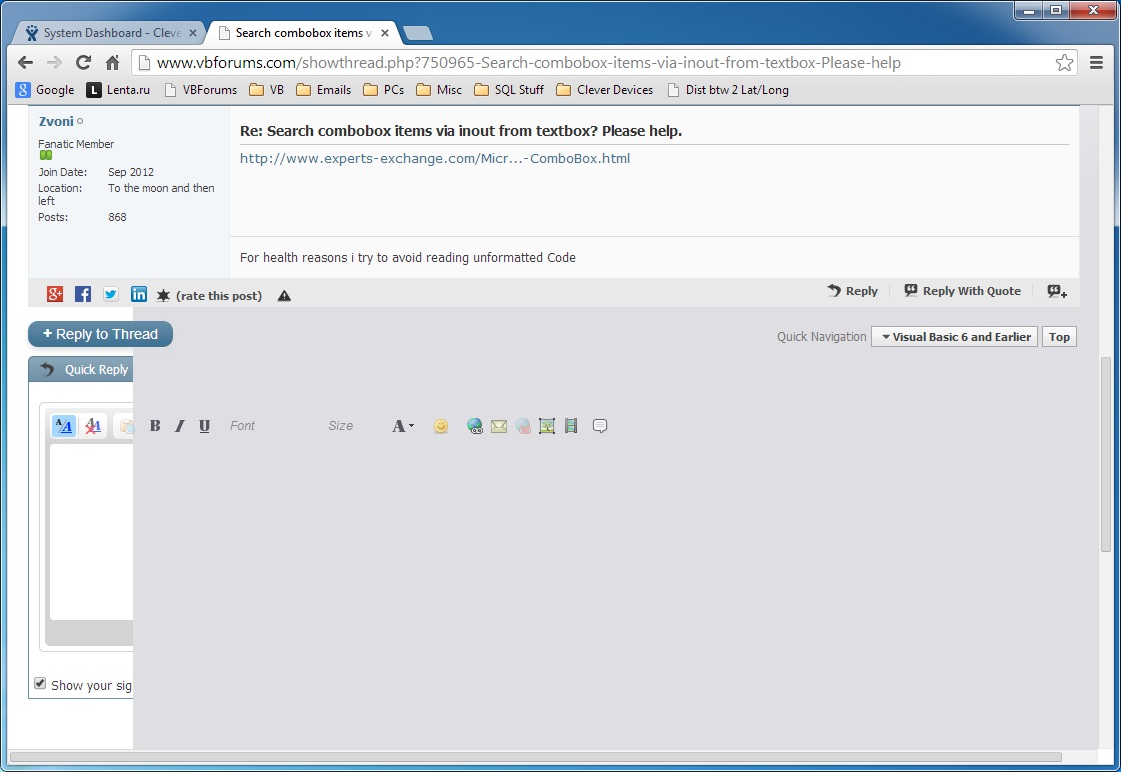
Task: Open the SQL Stuff bookmarks folder
Action: (509, 90)
